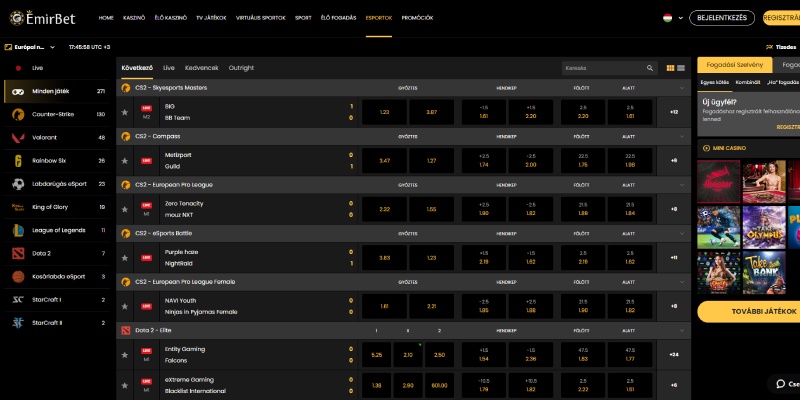Open the TV Játékok menu item
Image resolution: width=800 pixels, height=400 pixels.
[211, 18]
